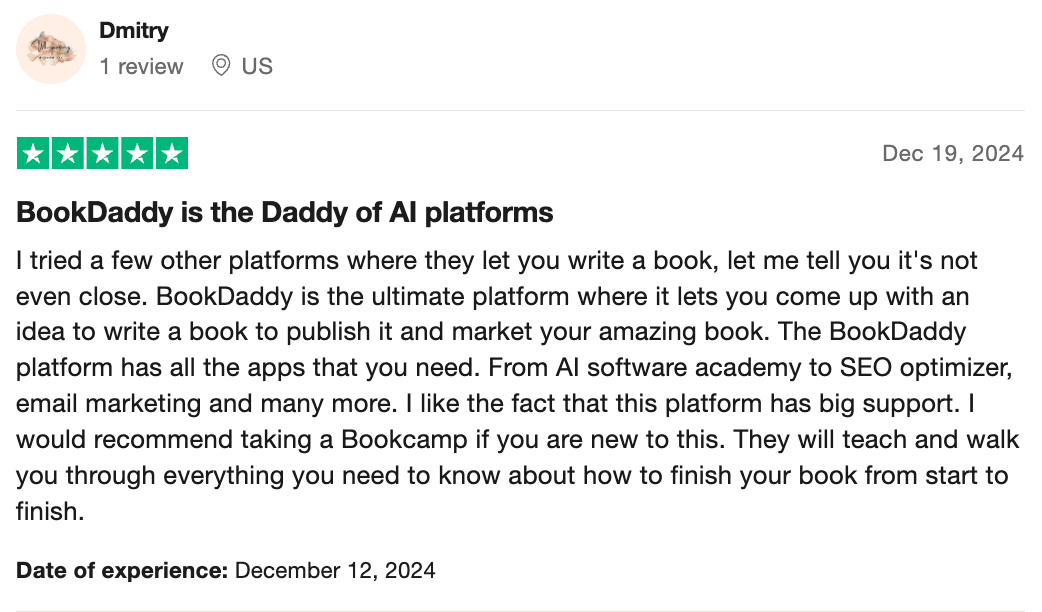Click the Dec 19, 2024 review date
The width and height of the screenshot is (1042, 612).
click(x=953, y=153)
